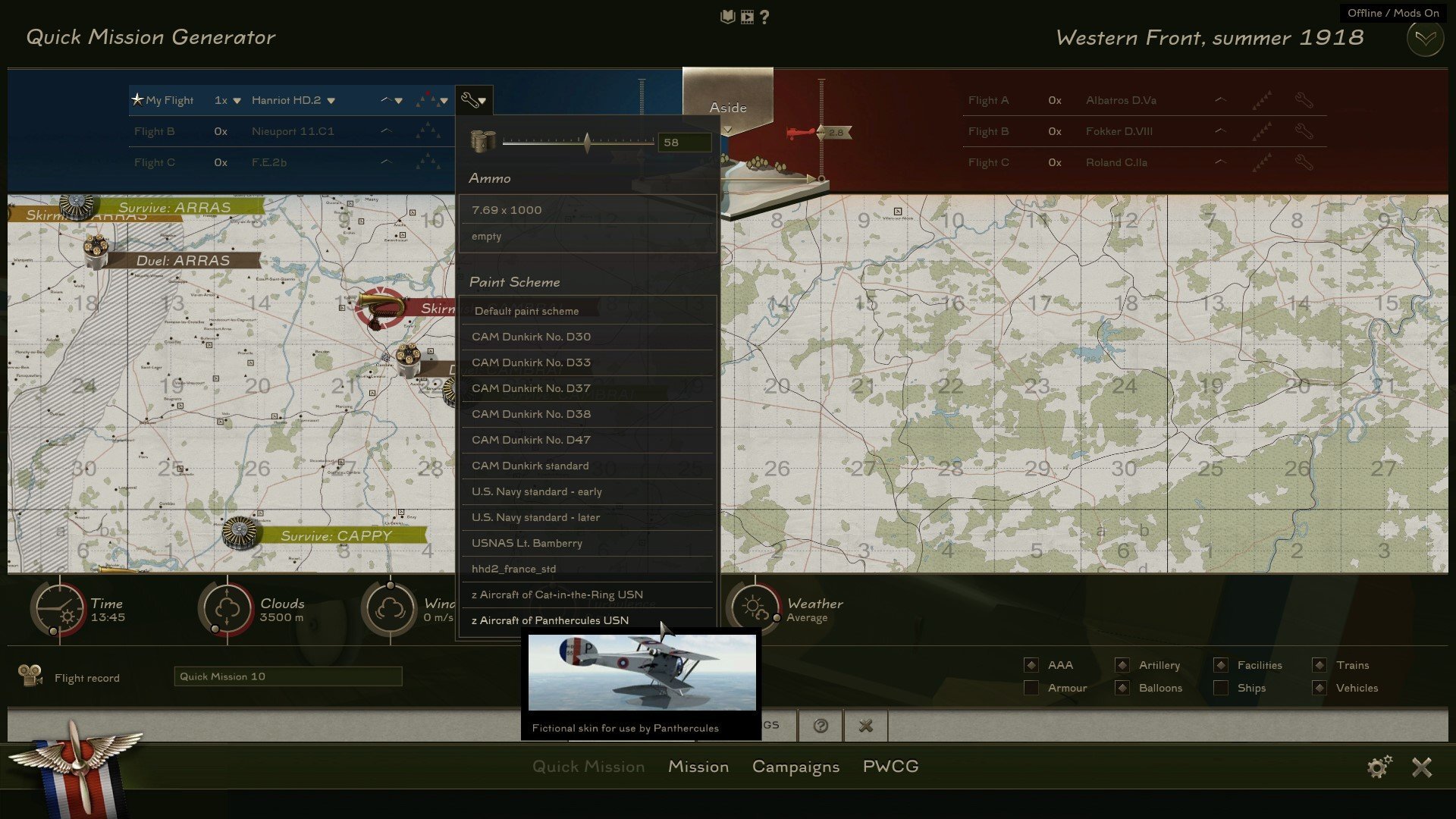Toggle the Artillery checkbox
The width and height of the screenshot is (1456, 819).
tap(1122, 665)
